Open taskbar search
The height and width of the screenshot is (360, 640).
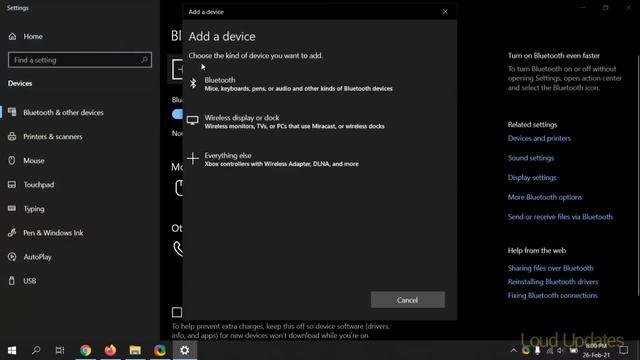36,350
